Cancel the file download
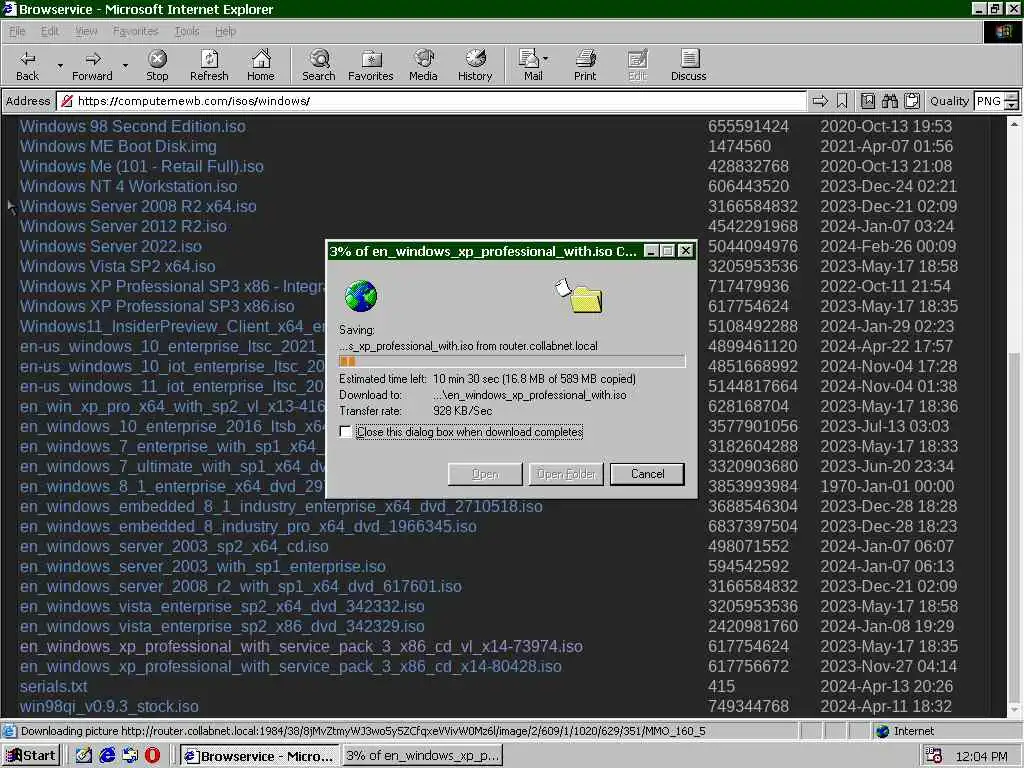The height and width of the screenshot is (768, 1024). pyautogui.click(x=647, y=474)
